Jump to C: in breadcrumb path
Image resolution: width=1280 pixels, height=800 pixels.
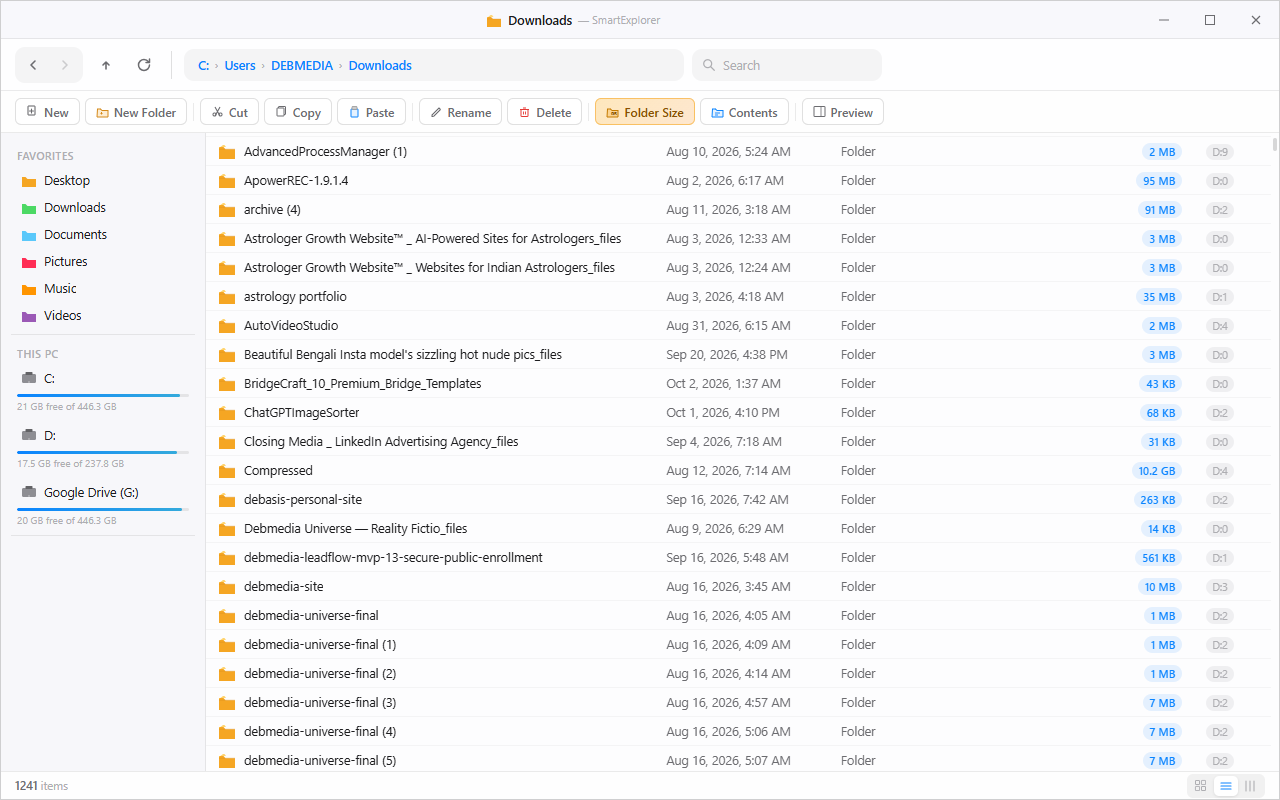click(x=203, y=65)
